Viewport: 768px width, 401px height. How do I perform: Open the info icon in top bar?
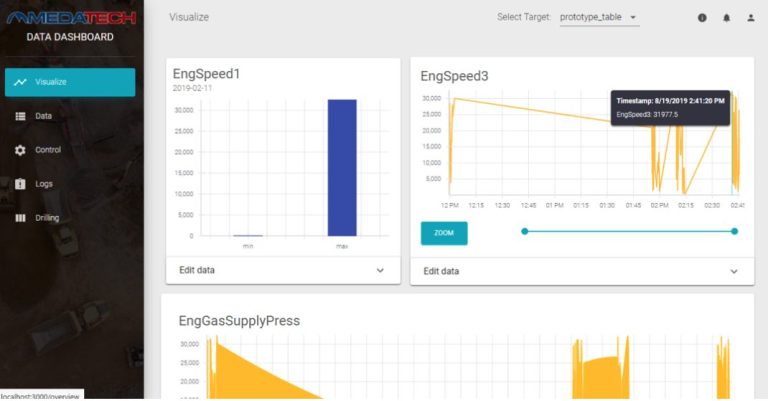point(702,18)
